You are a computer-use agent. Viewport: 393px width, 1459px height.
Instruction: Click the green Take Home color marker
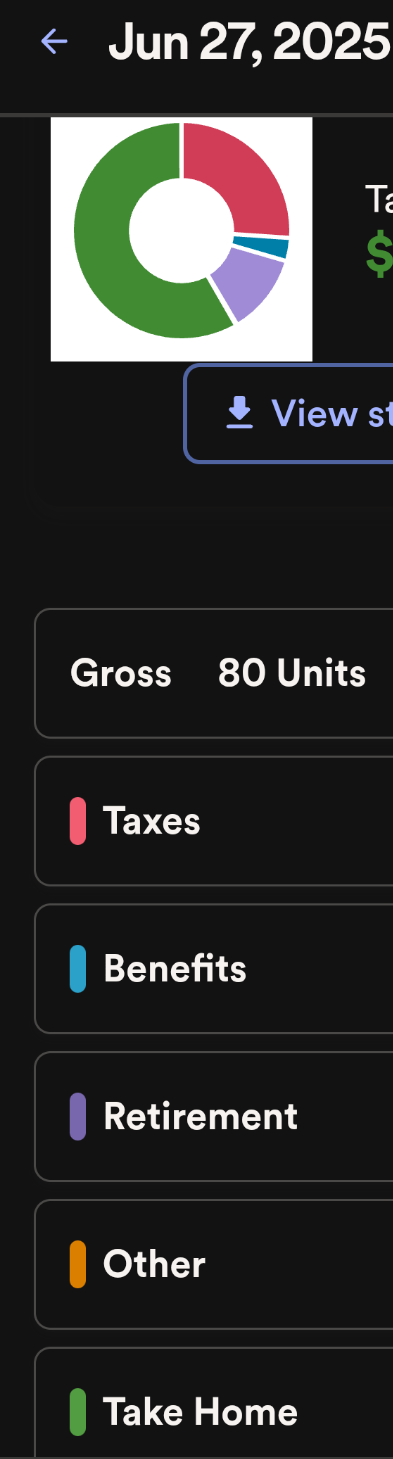(77, 1412)
